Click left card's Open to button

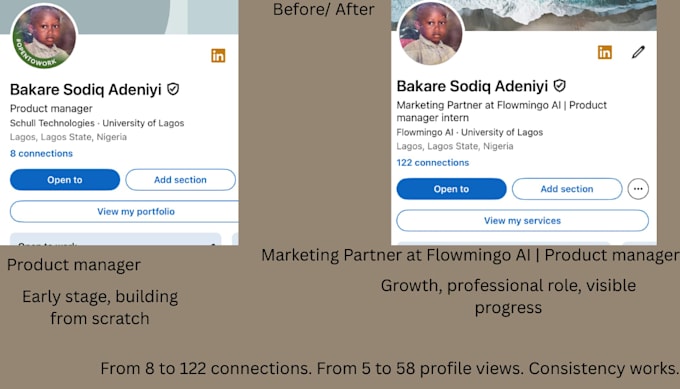pos(65,180)
